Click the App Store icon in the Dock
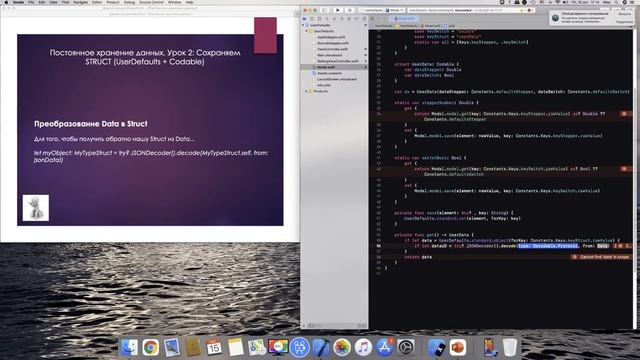Viewport: 640px width, 360px height. click(x=384, y=347)
